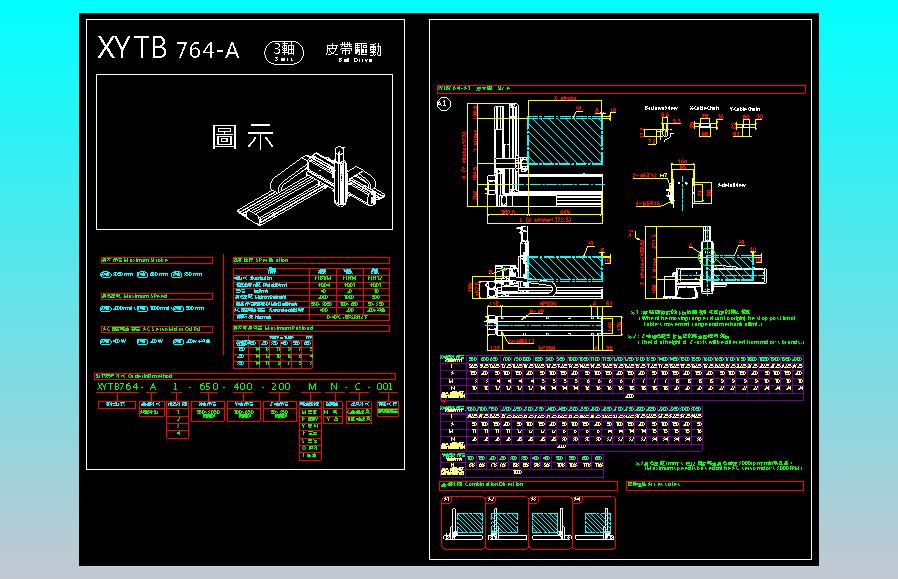Select the X stroke dimension label
Image resolution: width=898 pixels, height=579 pixels.
point(565,99)
